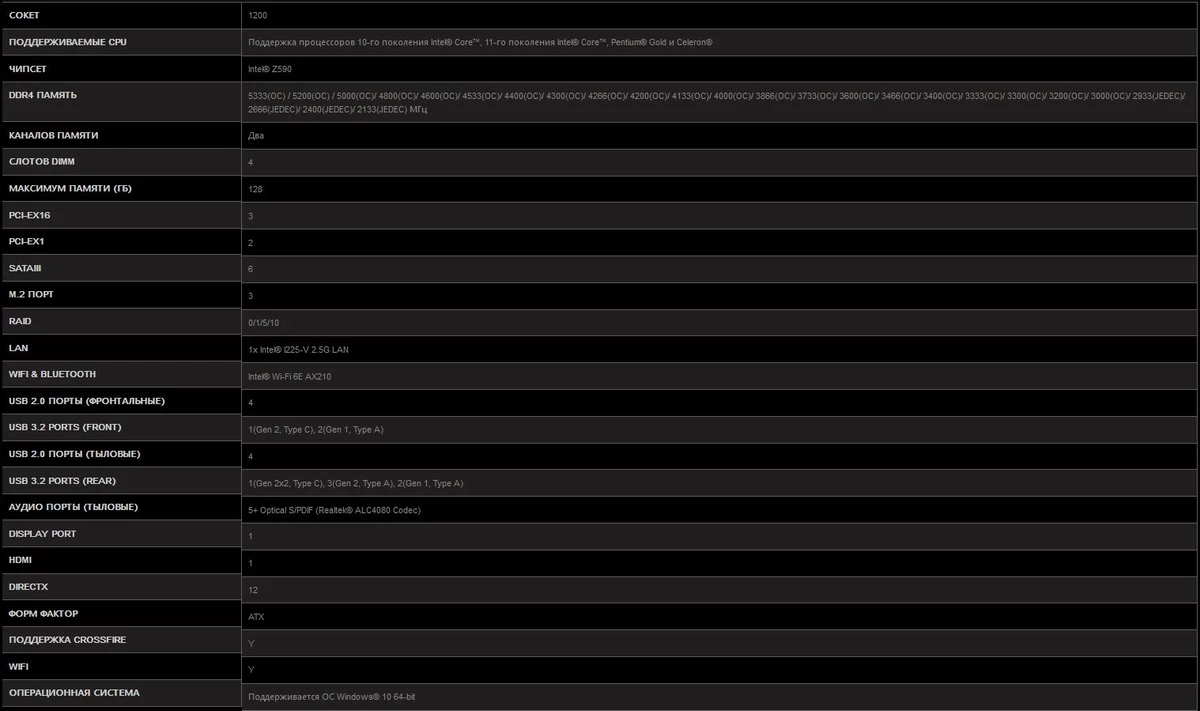1200x711 pixels.
Task: Click the 'PCI-EX1' label
Action: click(26, 241)
